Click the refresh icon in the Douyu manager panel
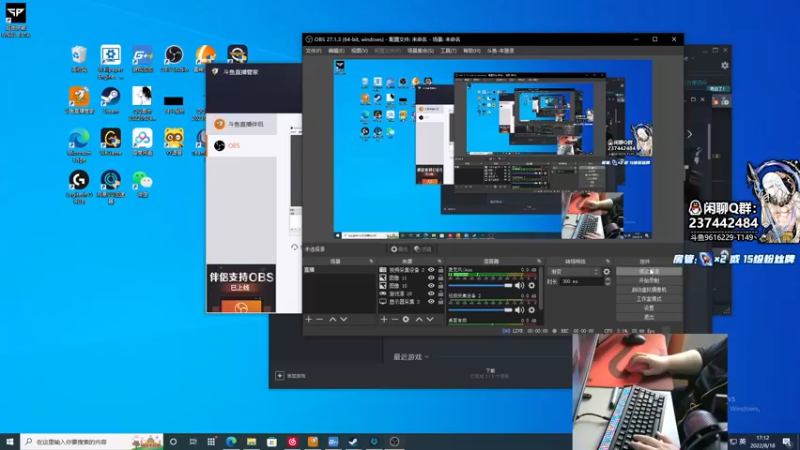 pyautogui.click(x=294, y=247)
